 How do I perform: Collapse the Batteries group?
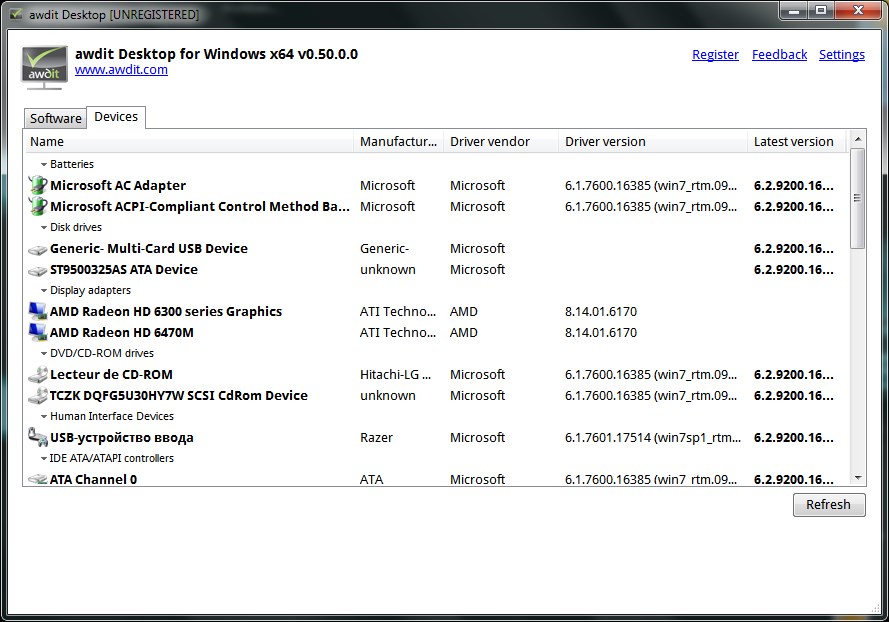click(x=44, y=165)
